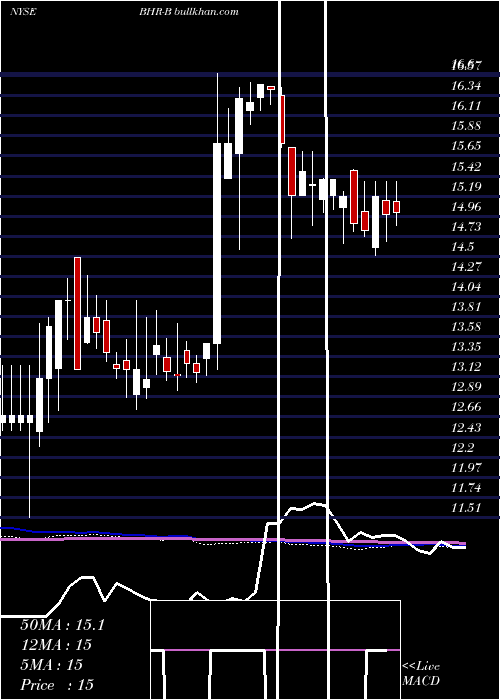This screenshot has height=700, width=500.
Task: Click the 14.5 price axis label
Action: coord(462,247)
